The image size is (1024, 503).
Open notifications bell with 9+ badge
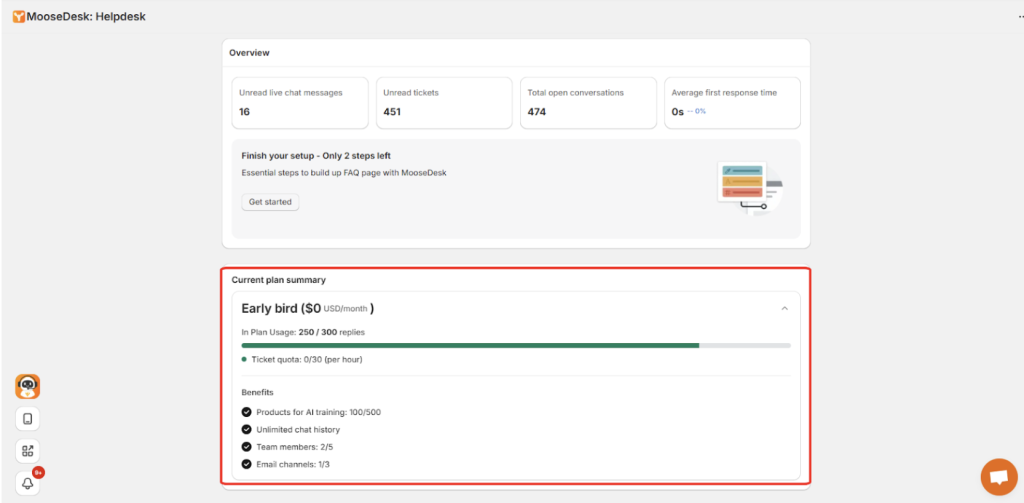(28, 483)
